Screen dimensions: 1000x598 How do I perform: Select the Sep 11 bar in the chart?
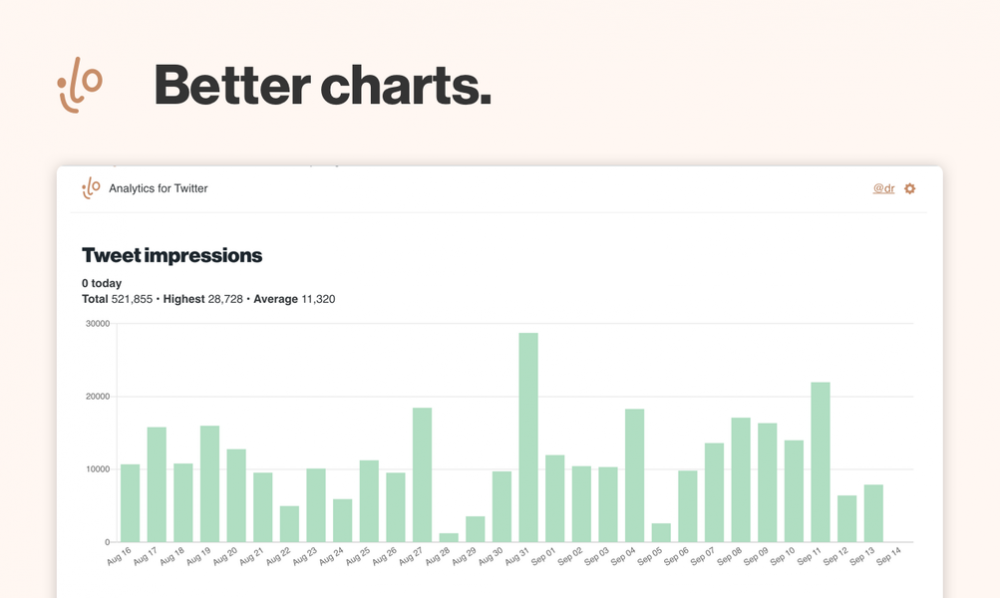tap(820, 462)
